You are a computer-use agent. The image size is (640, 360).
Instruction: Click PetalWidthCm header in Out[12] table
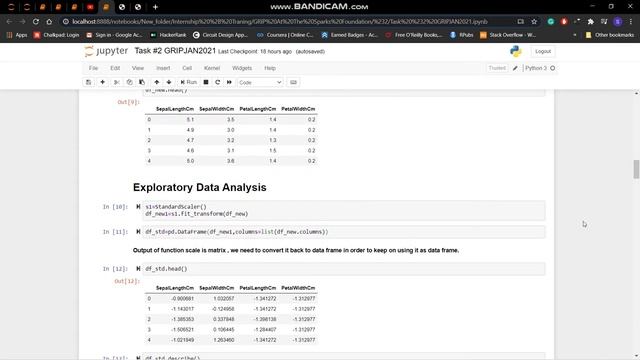point(298,288)
